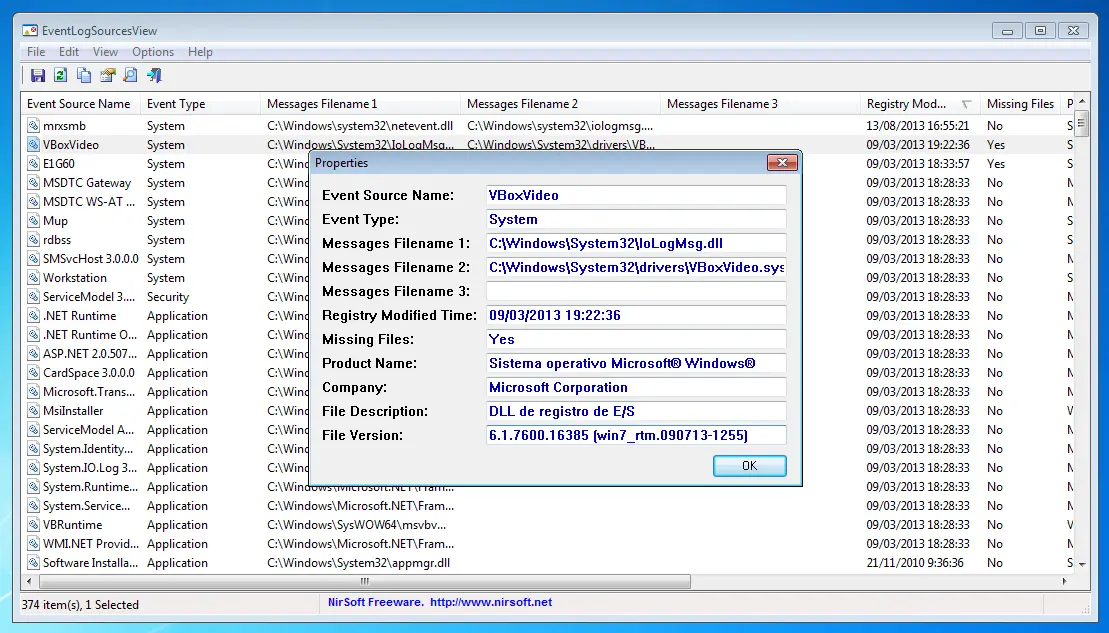Click the horizontal scrollbar right arrow
This screenshot has width=1109, height=633.
[1064, 581]
